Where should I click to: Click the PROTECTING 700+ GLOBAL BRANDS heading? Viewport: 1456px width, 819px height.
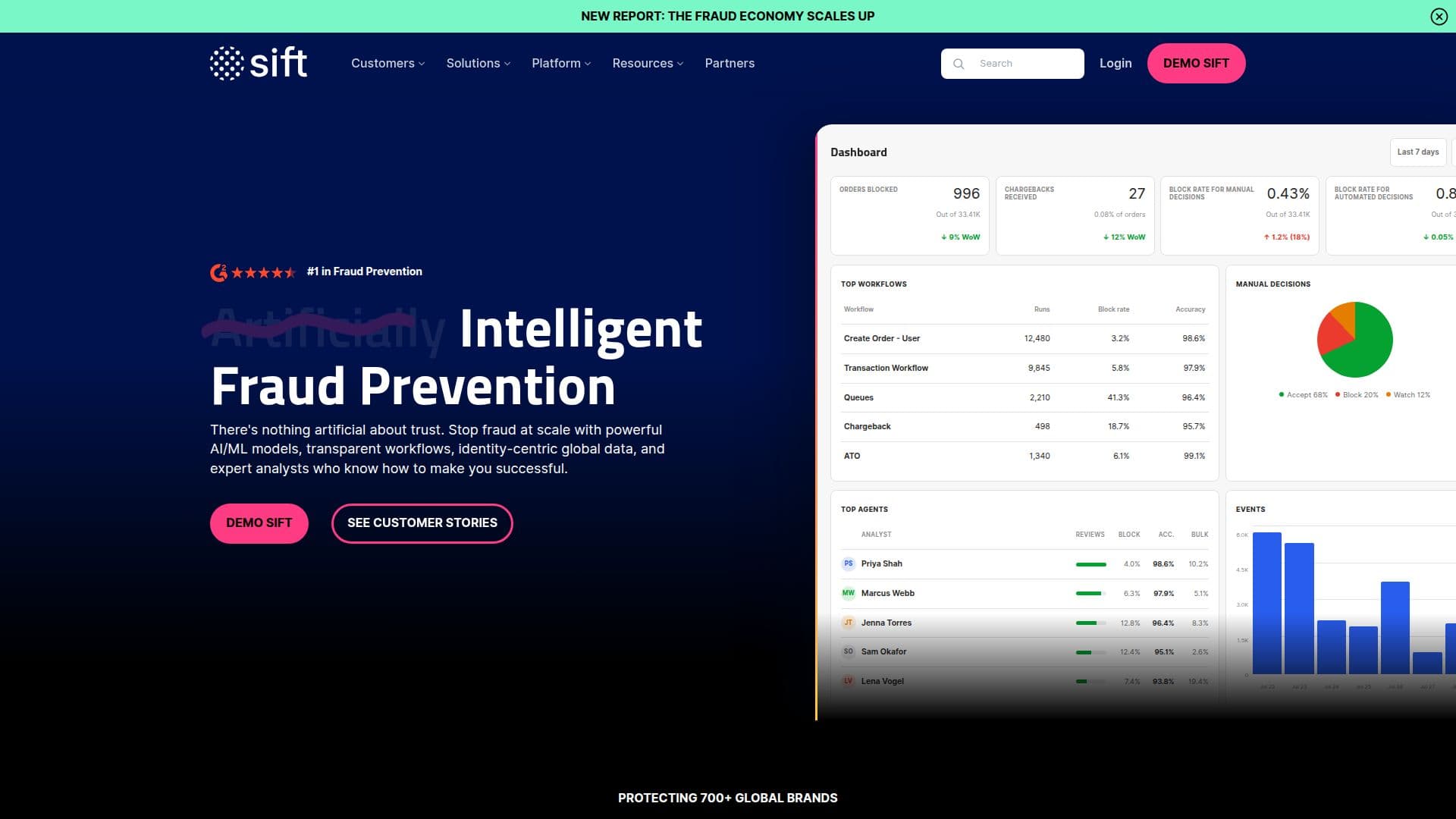click(x=727, y=798)
